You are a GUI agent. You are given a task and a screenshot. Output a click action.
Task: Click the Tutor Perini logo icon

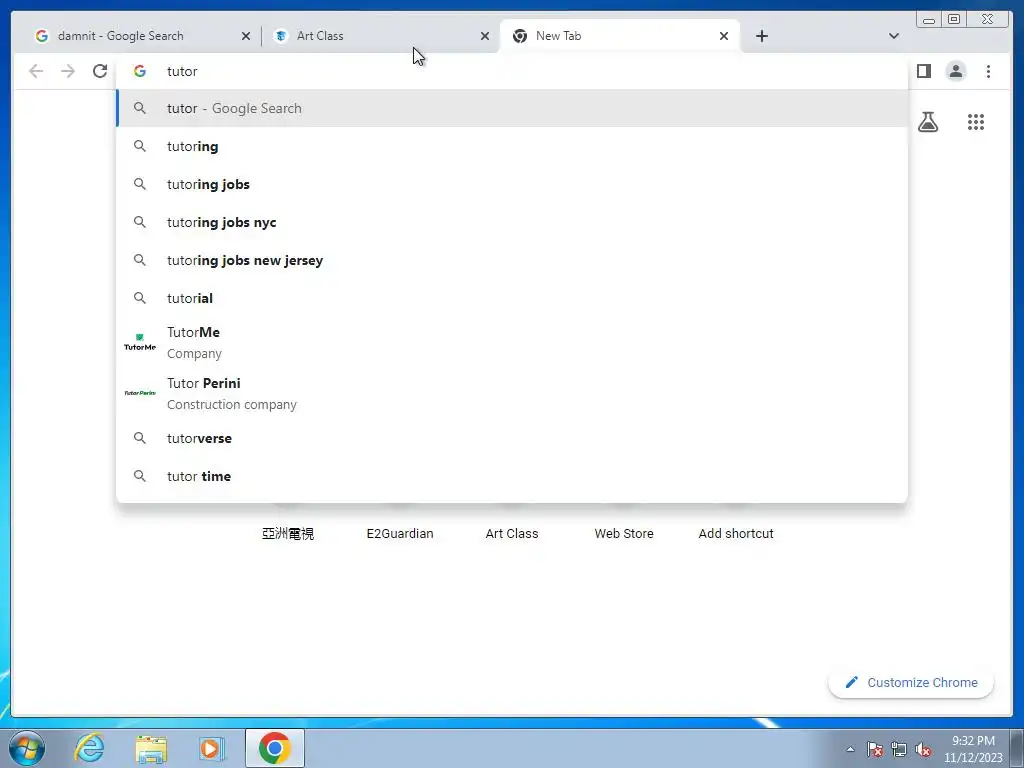[140, 393]
